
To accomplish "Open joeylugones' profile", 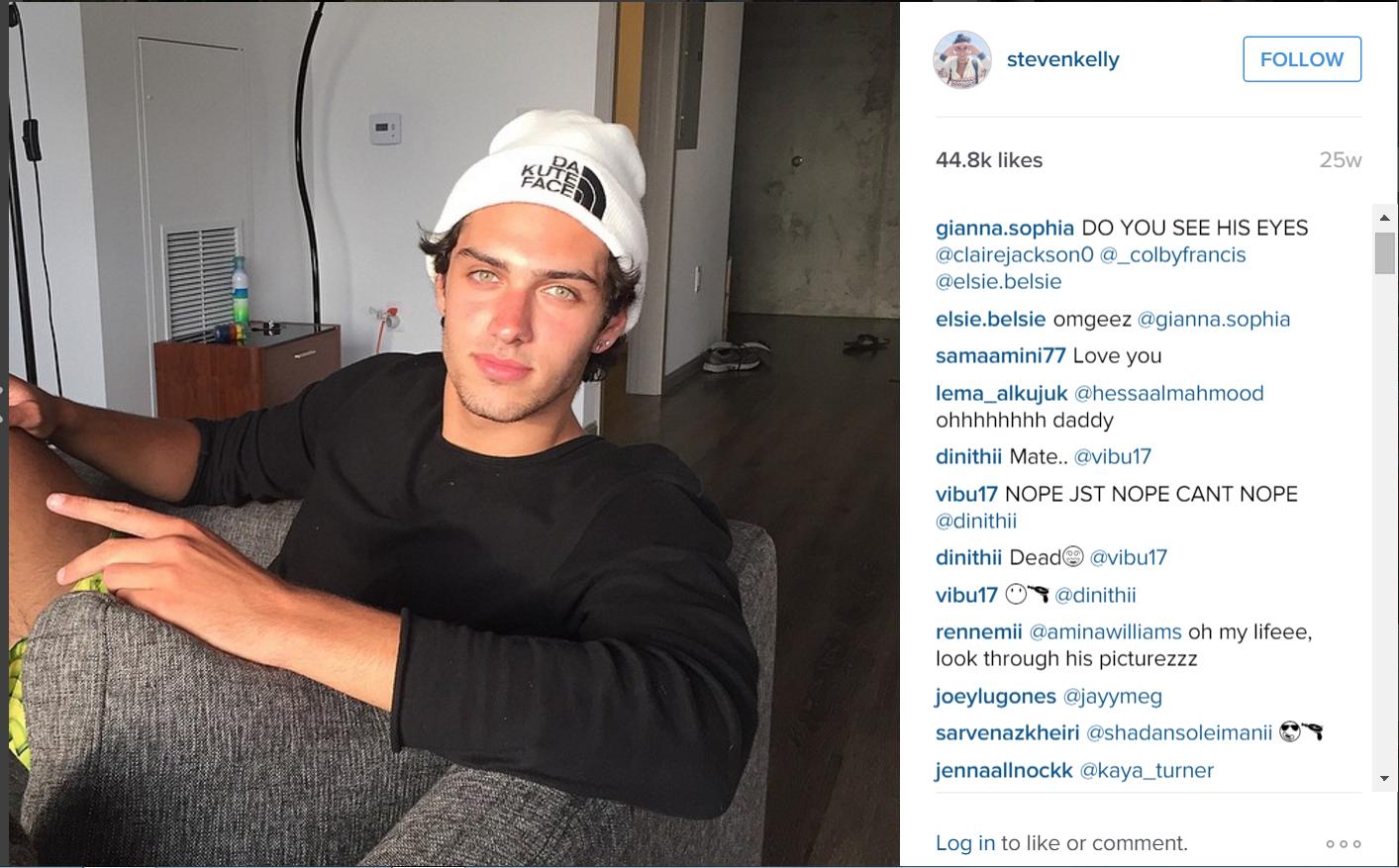I will (995, 696).
